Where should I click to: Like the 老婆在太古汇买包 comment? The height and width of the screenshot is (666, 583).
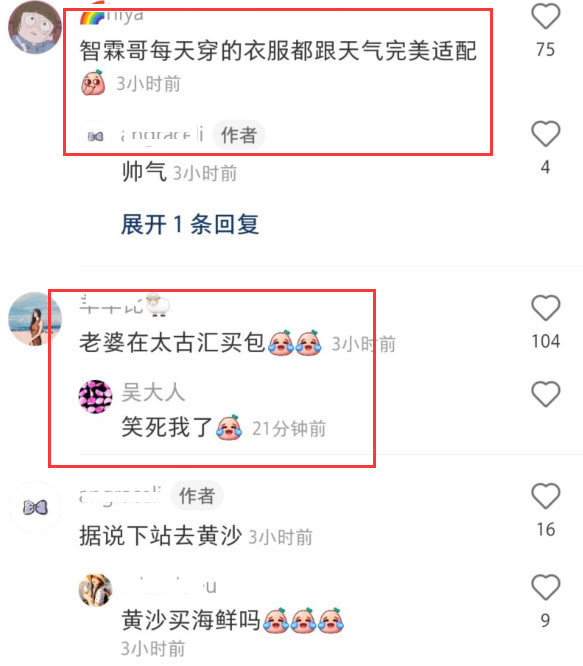546,308
